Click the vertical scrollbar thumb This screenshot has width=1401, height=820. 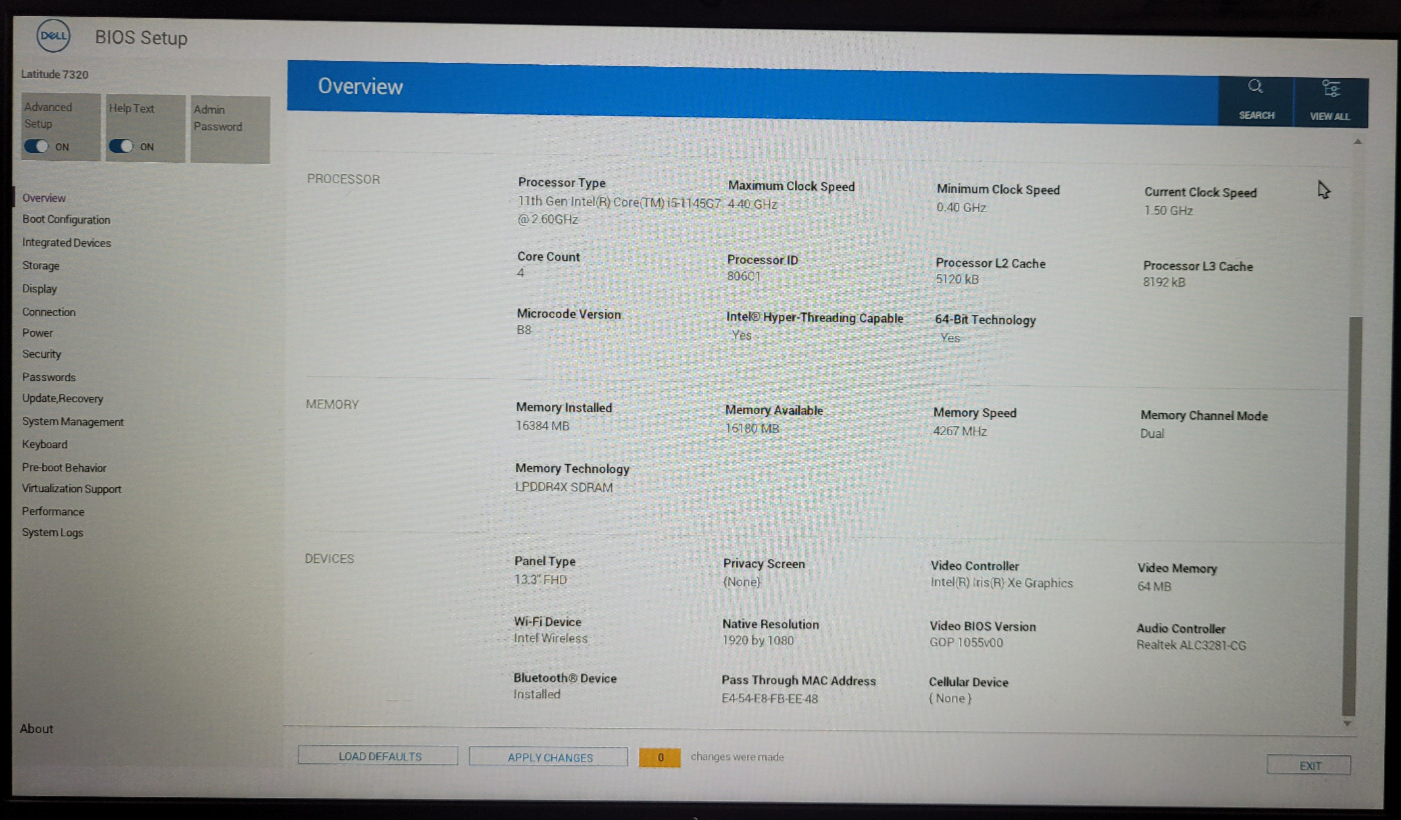click(1352, 517)
